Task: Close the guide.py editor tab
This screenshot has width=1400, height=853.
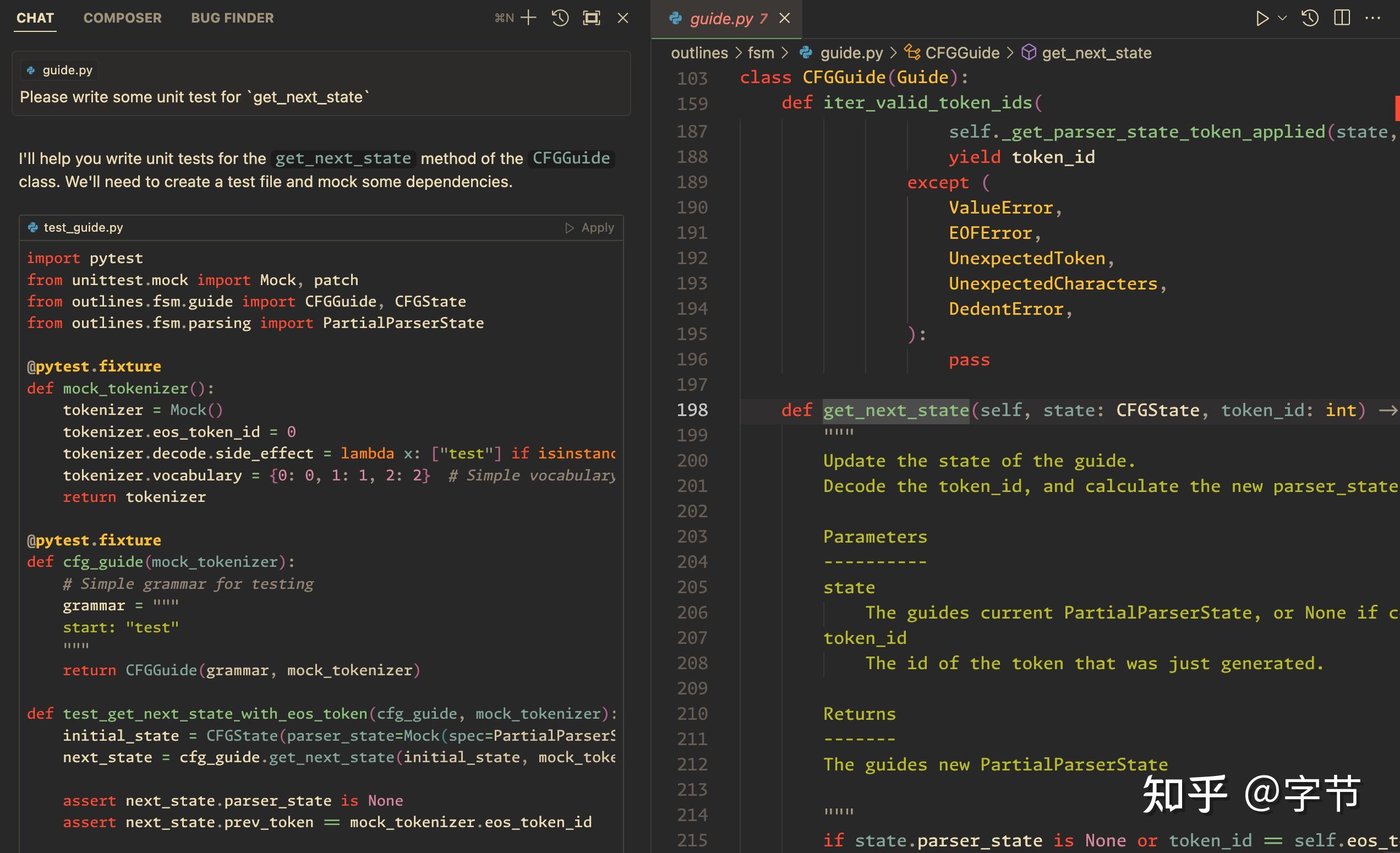Action: [x=785, y=19]
